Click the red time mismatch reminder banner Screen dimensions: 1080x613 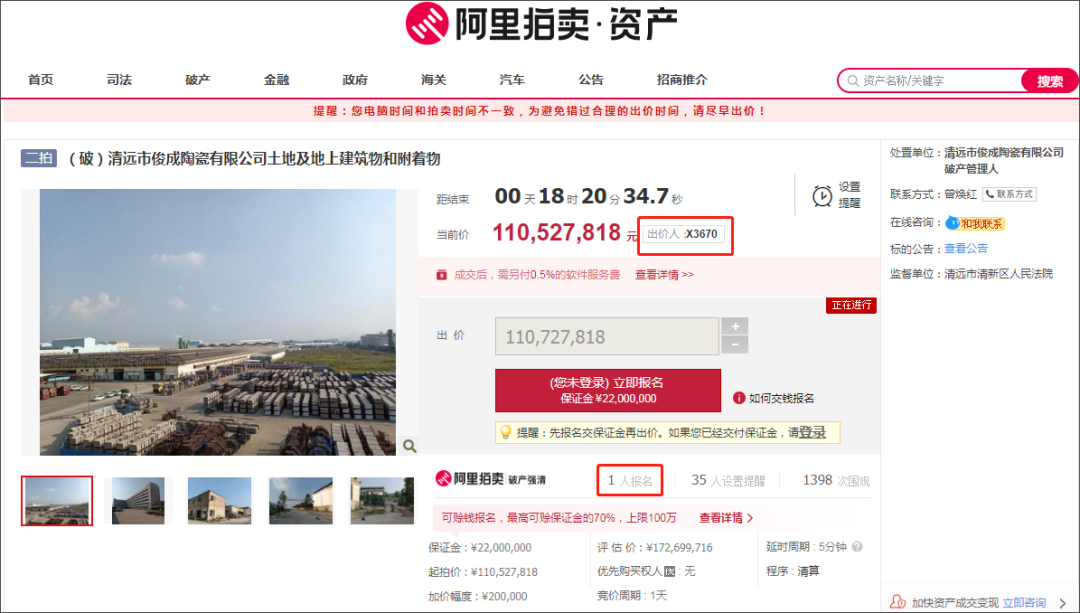coord(540,111)
